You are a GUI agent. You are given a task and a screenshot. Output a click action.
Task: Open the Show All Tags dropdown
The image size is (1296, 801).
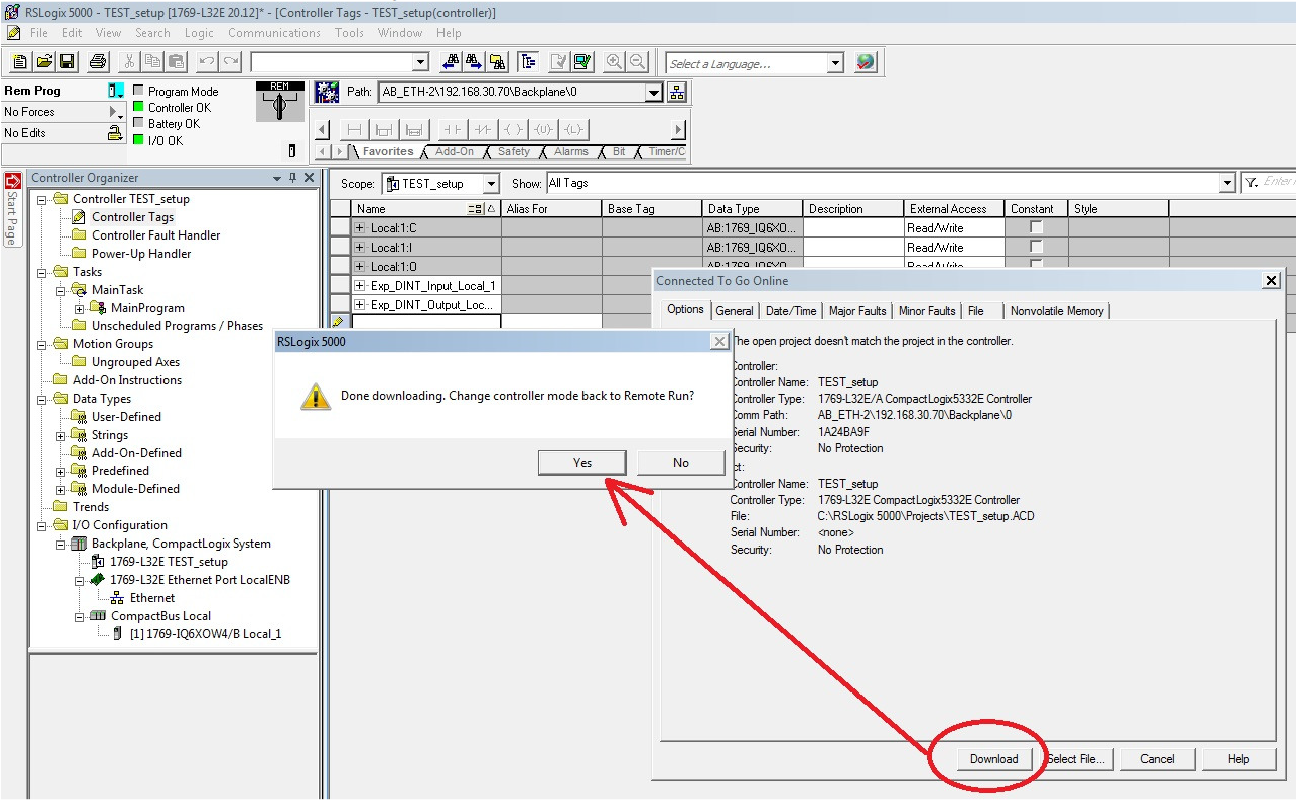pyautogui.click(x=1227, y=183)
